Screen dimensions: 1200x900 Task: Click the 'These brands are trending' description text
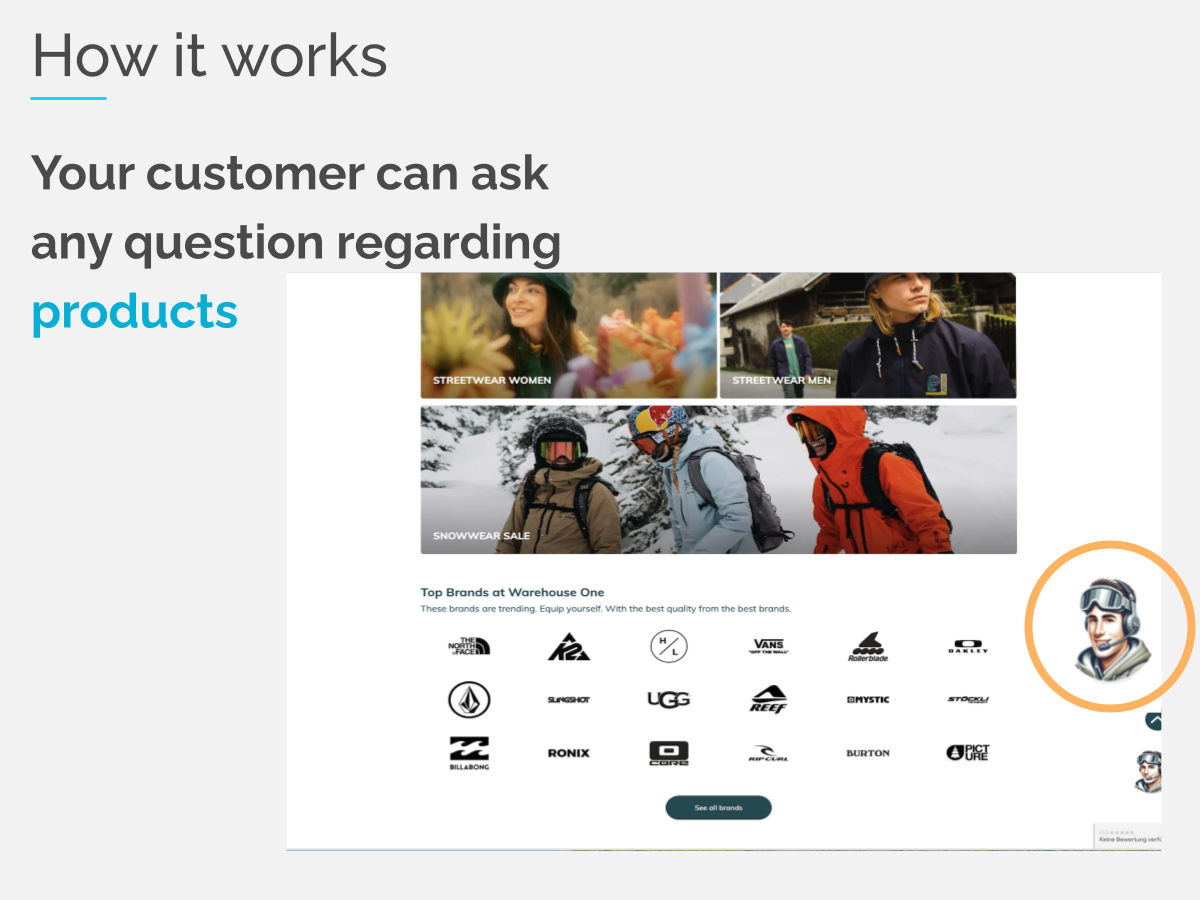605,609
